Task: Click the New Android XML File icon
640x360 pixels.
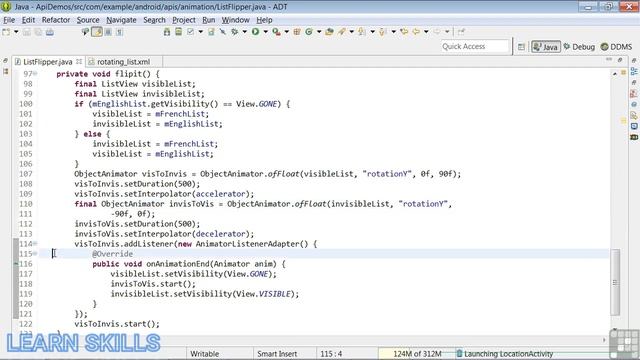Action: pos(211,32)
